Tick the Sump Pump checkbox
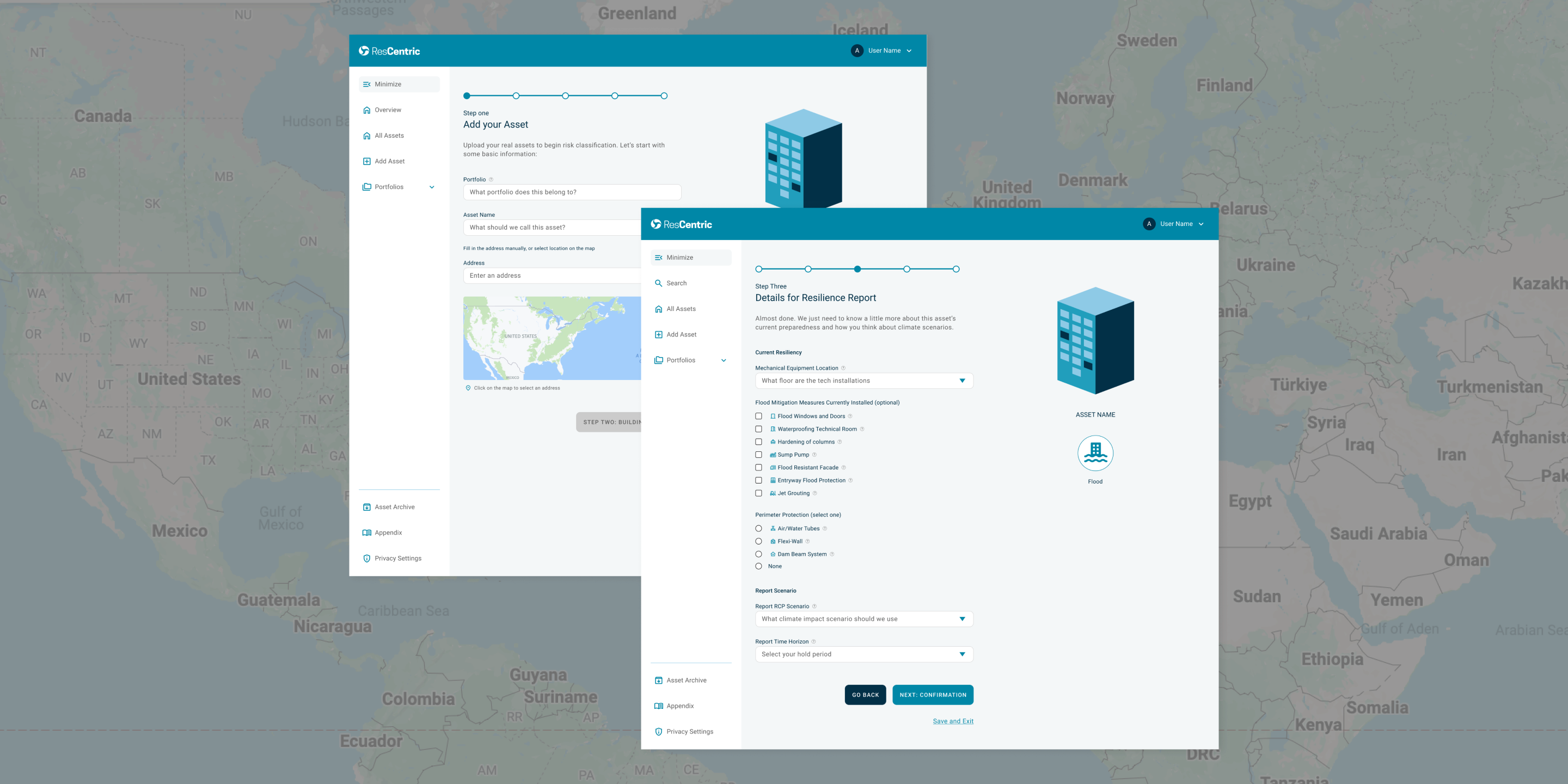Viewport: 1568px width, 784px height. coord(758,455)
